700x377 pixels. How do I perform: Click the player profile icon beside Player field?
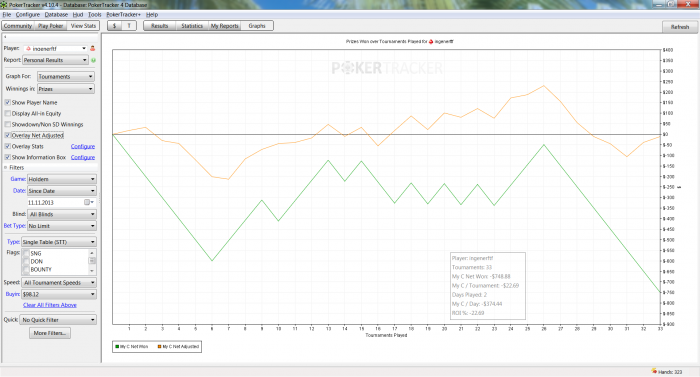point(93,48)
